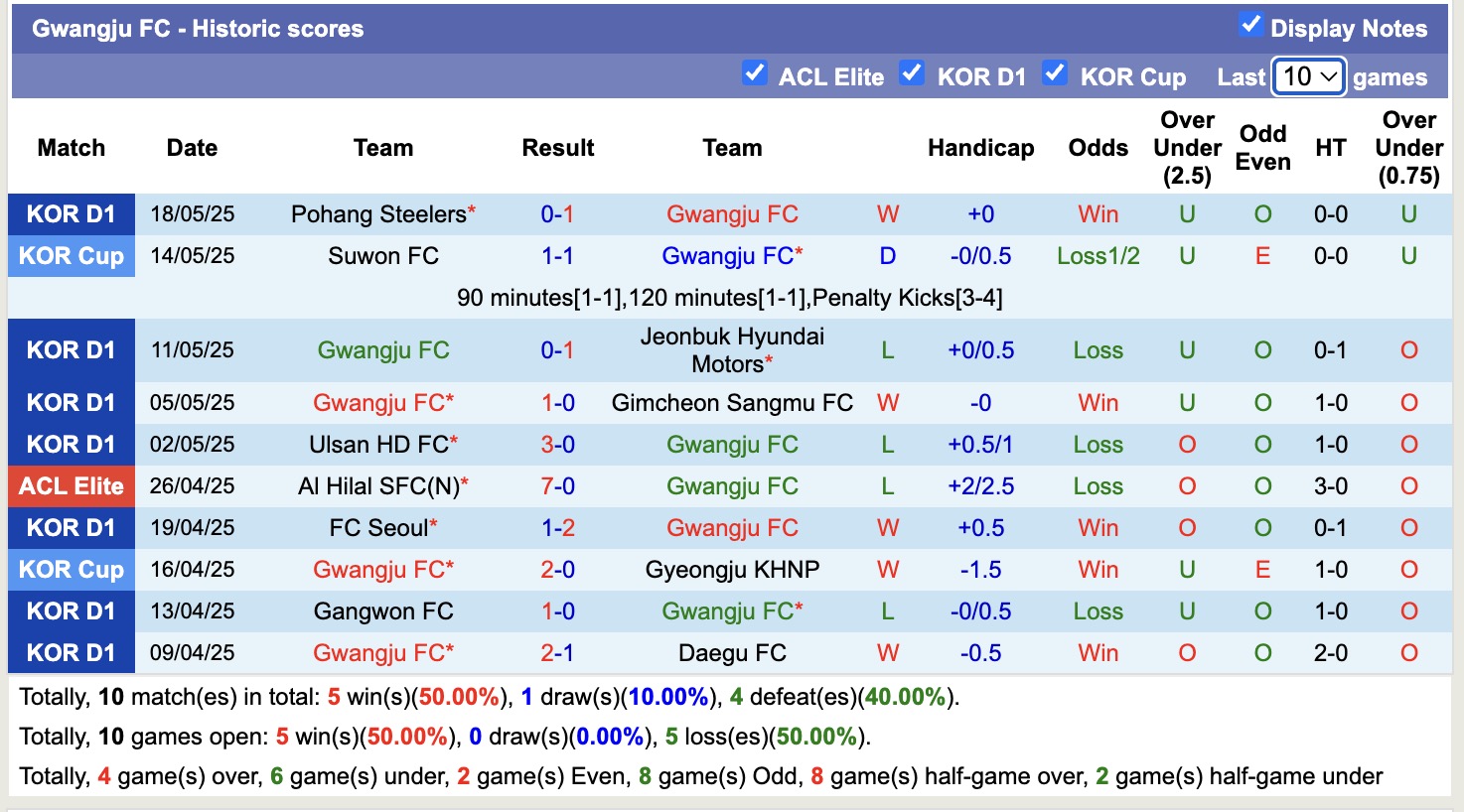Open the Jeonbuk Hyundai Motors team link
The height and width of the screenshot is (812, 1464).
[x=732, y=349]
